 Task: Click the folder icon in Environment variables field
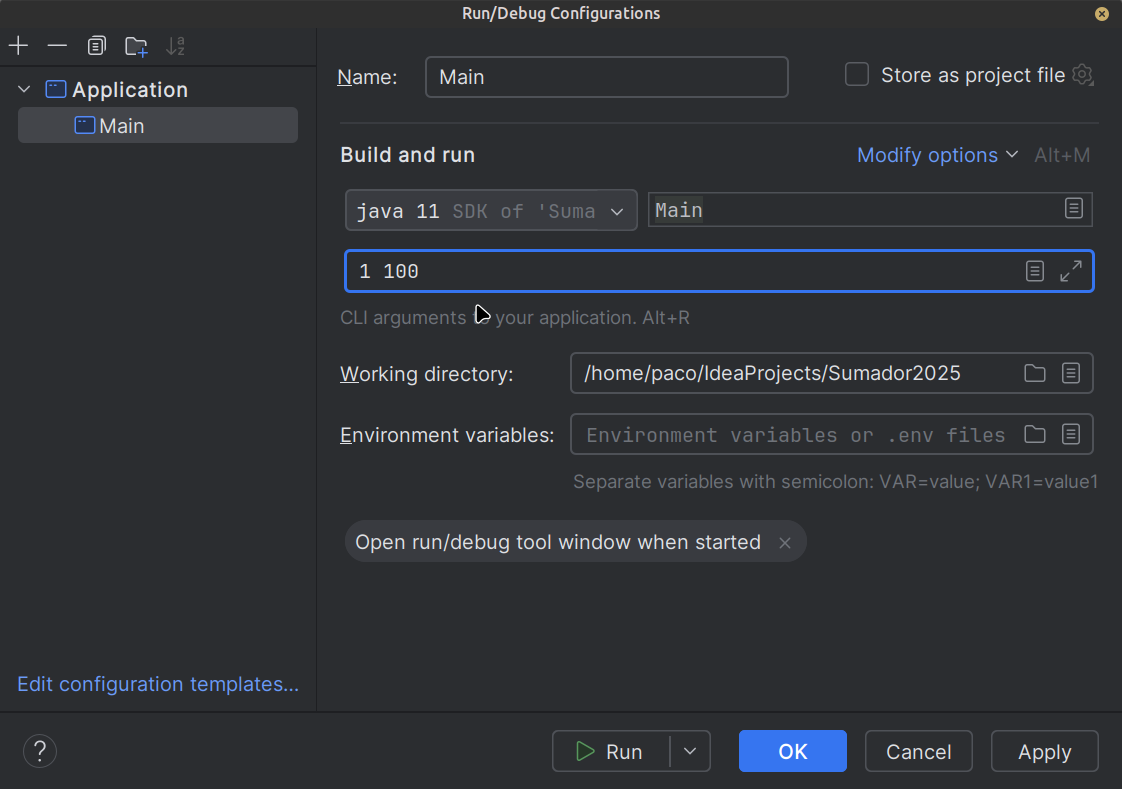coord(1034,434)
